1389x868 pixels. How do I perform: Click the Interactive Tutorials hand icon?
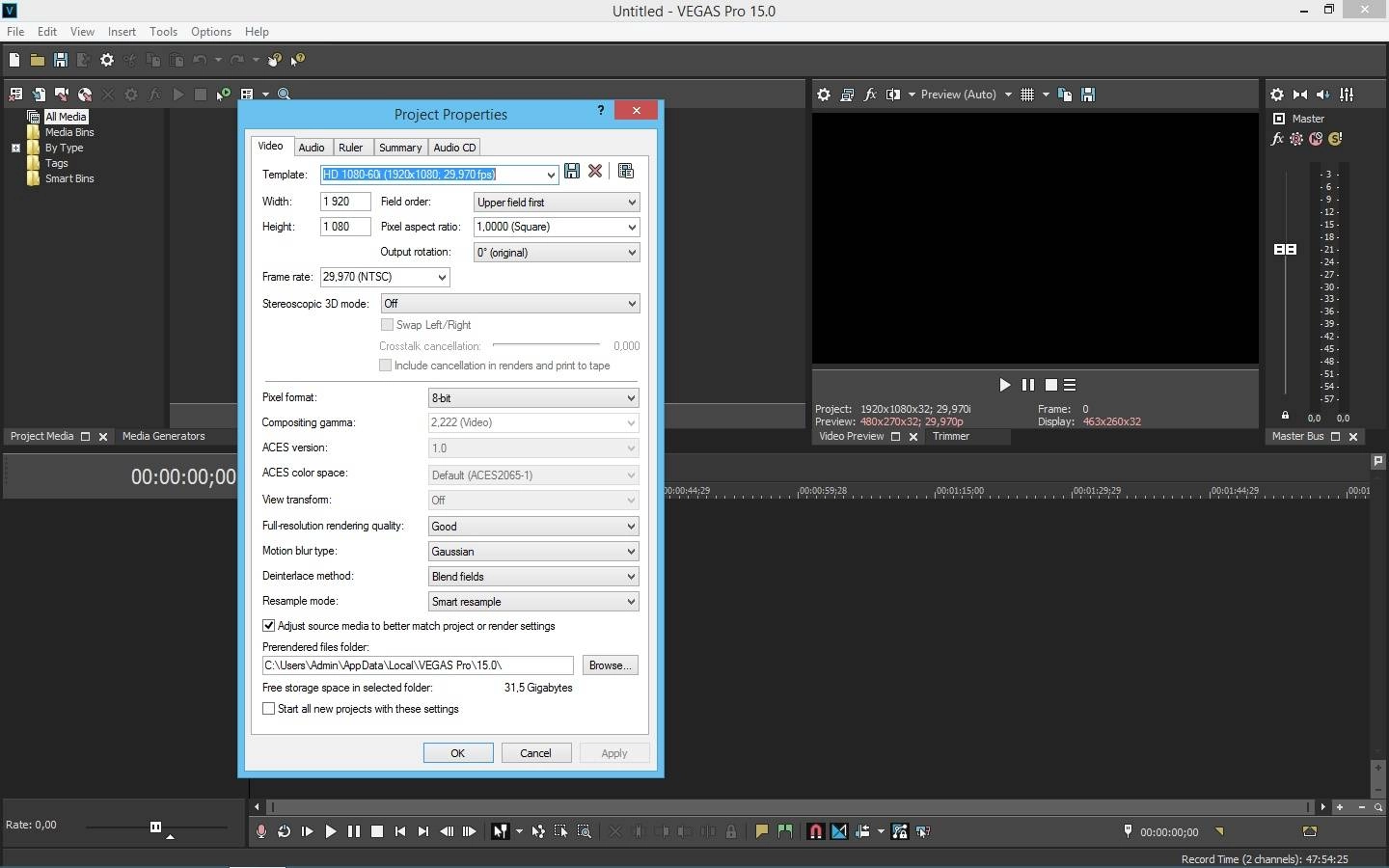tap(275, 60)
